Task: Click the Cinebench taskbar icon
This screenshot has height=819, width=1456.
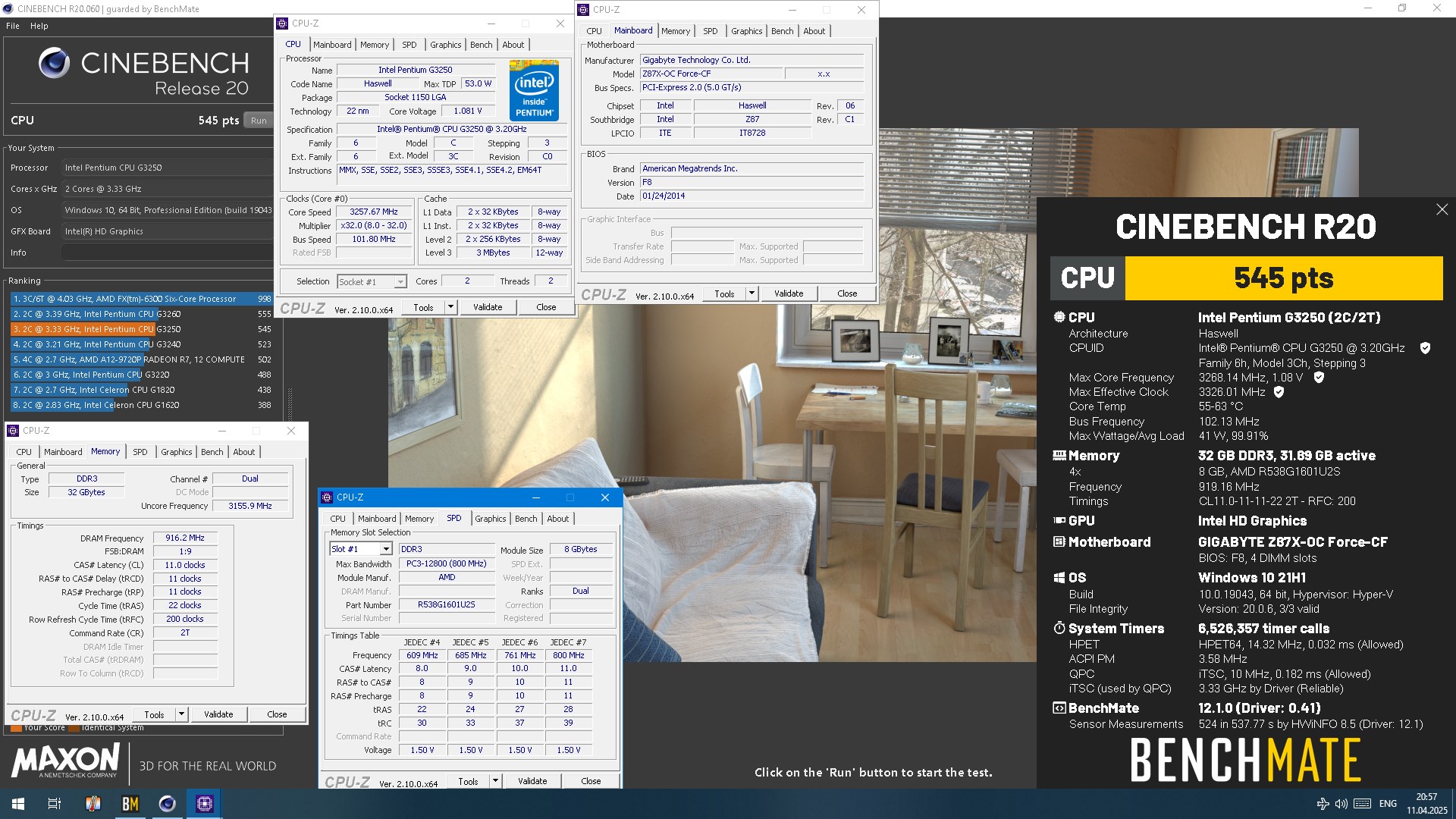Action: click(x=167, y=804)
